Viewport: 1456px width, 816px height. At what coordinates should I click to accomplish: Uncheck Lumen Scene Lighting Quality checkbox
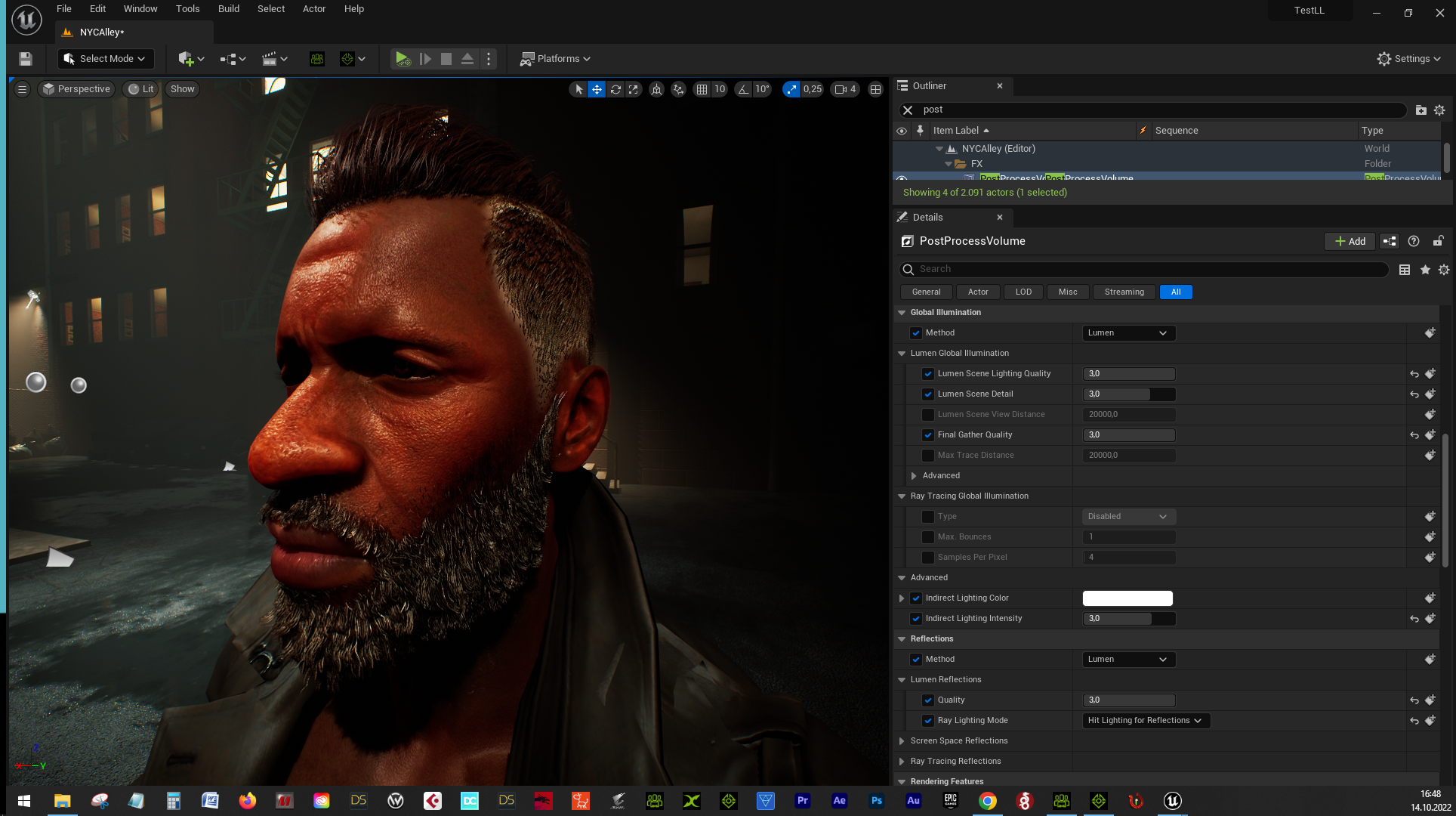(x=928, y=374)
